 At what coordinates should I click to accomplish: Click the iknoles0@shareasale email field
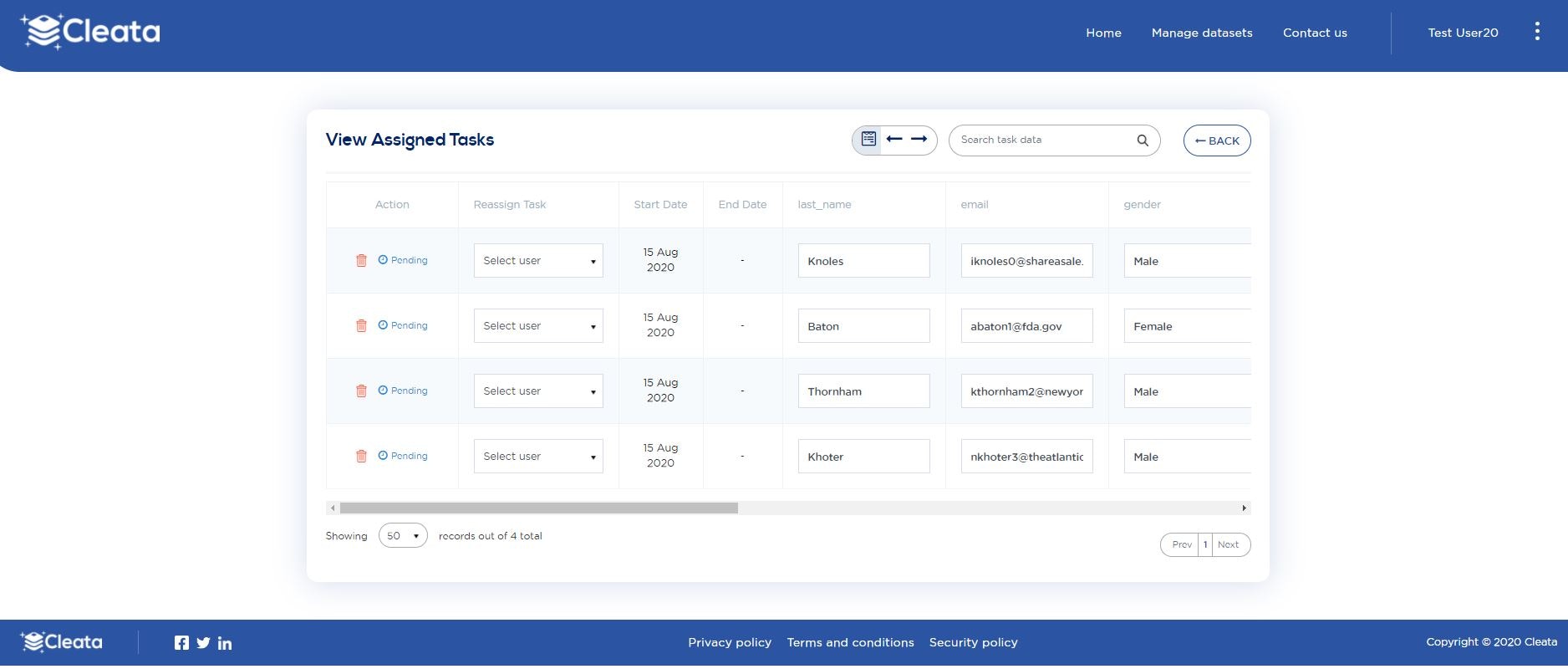point(1027,261)
